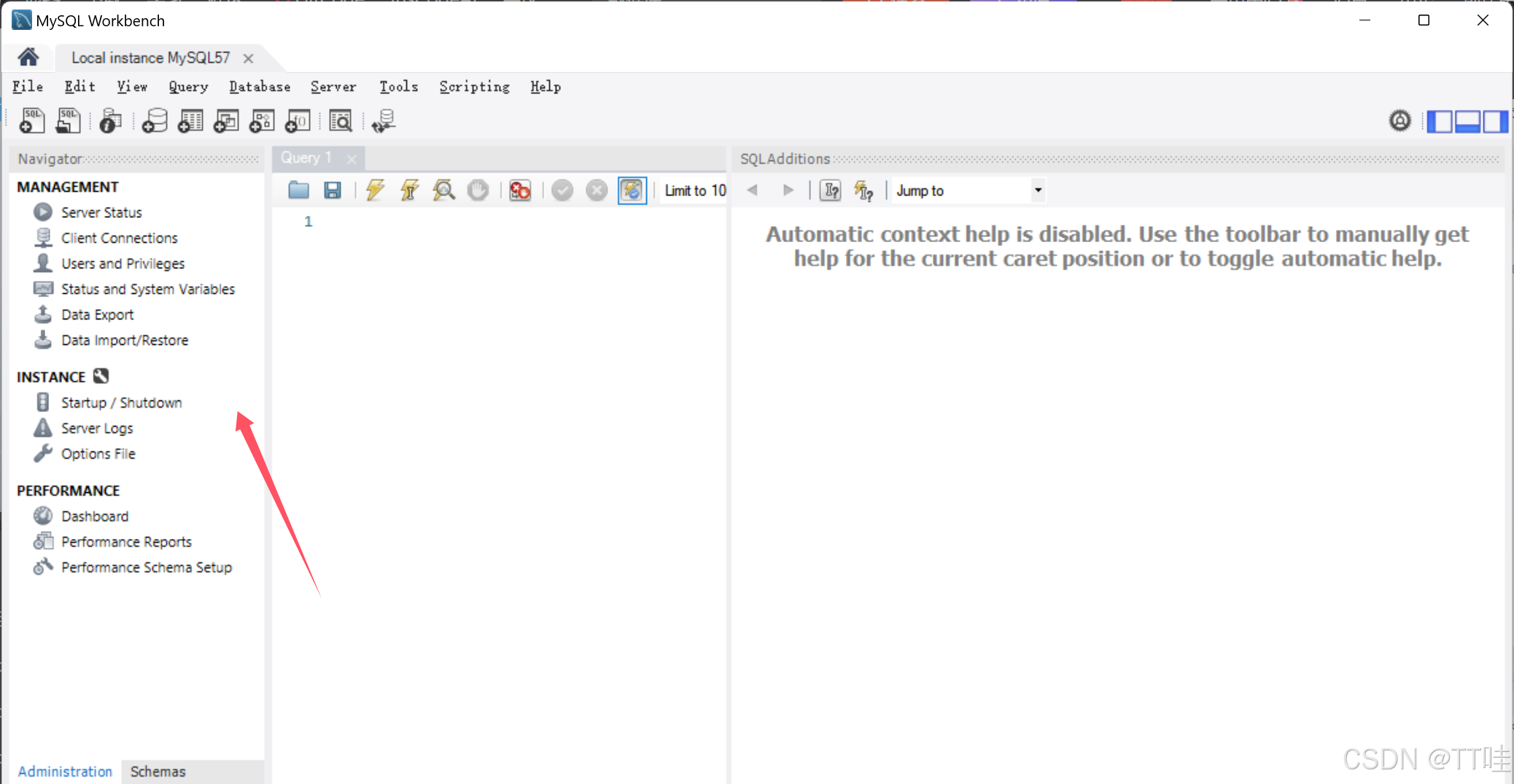
Task: Select the Administration tab
Action: coord(65,771)
